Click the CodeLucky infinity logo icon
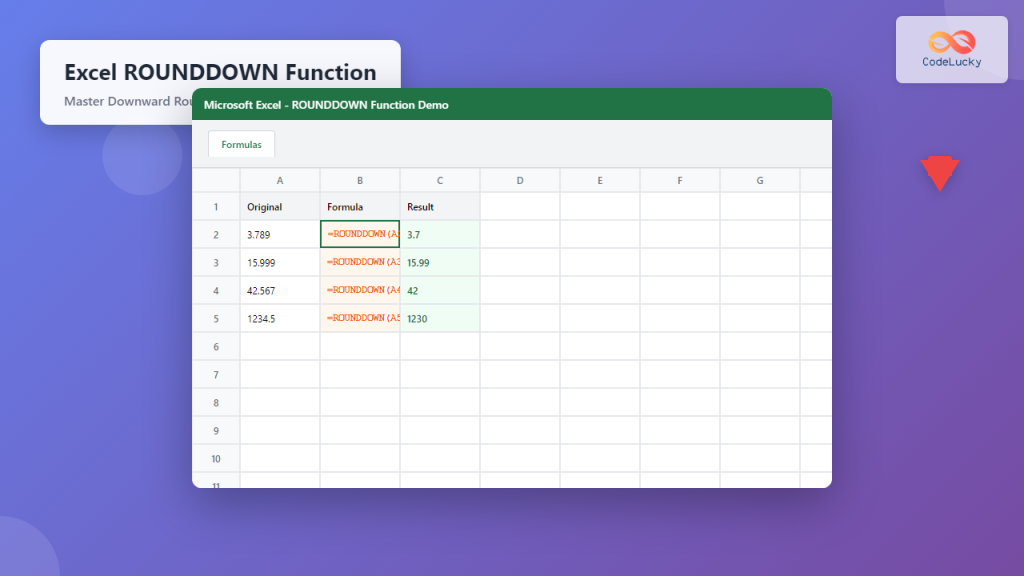1024x576 pixels. coord(951,42)
